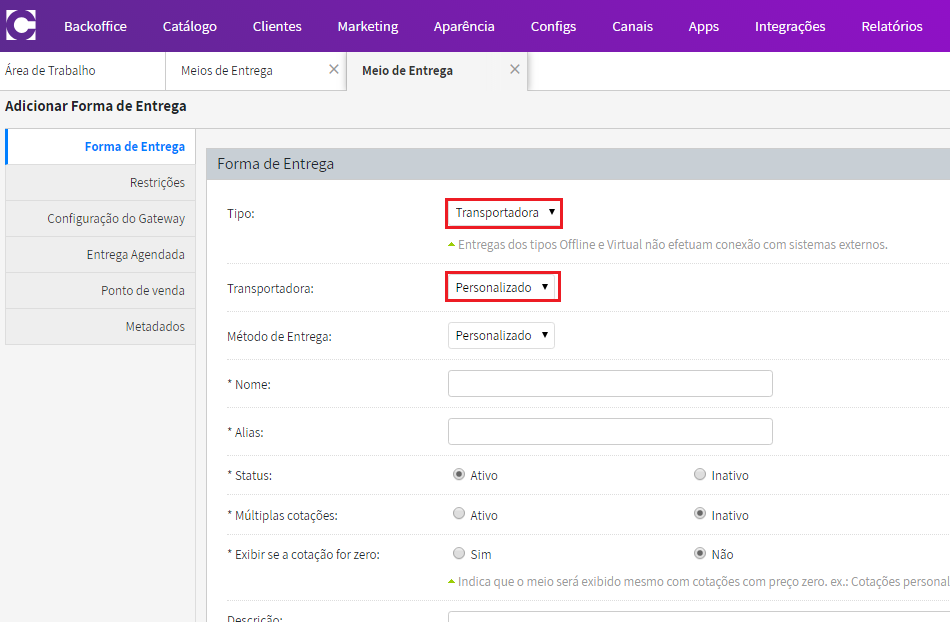950x622 pixels.
Task: Open Metadados sidebar section
Action: click(x=101, y=326)
